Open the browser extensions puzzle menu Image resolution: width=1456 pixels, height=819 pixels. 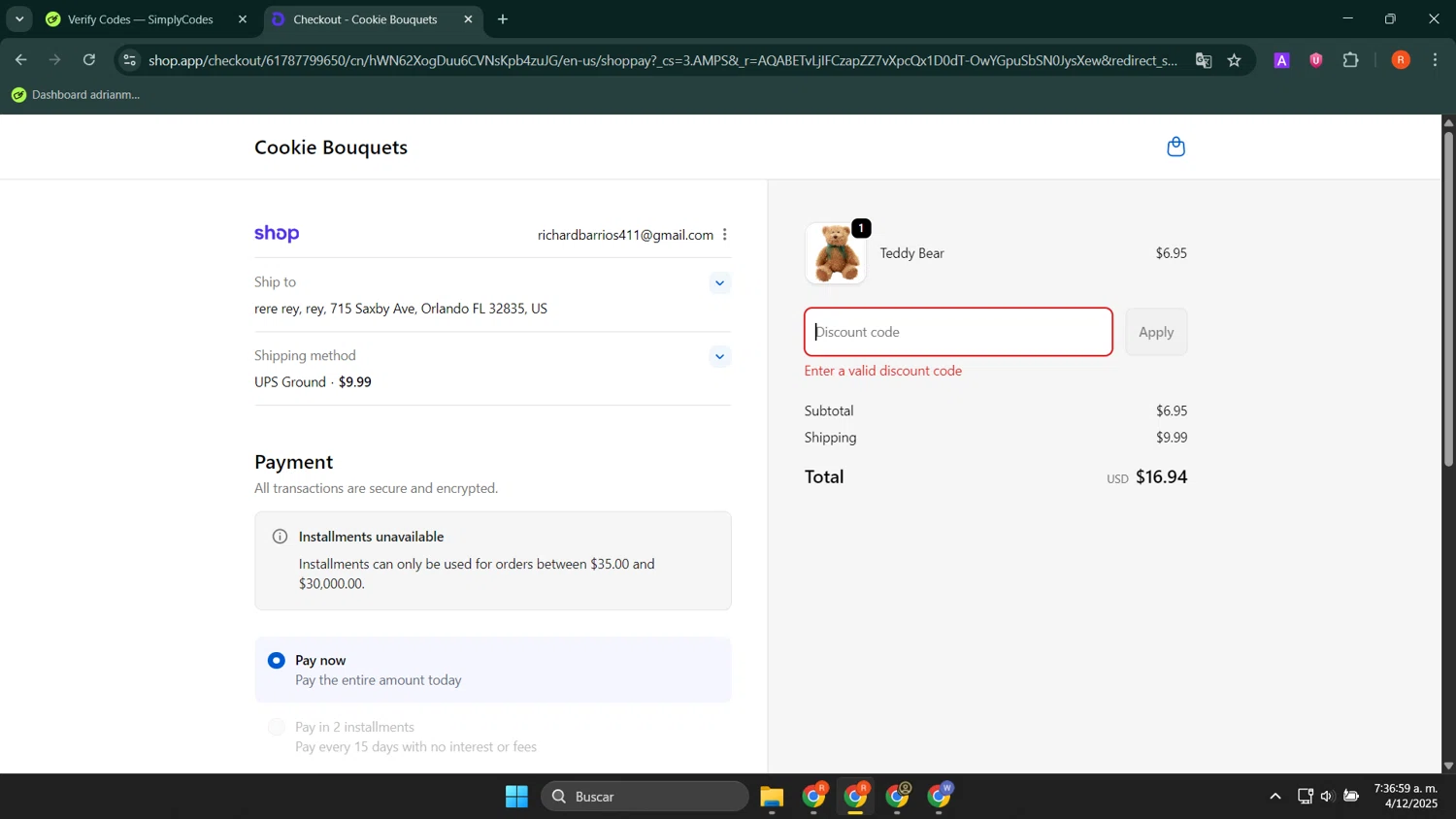(x=1351, y=60)
